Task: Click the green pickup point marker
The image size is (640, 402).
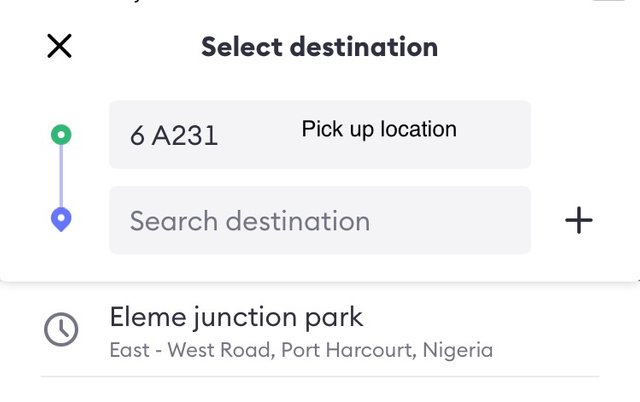Action: click(61, 135)
